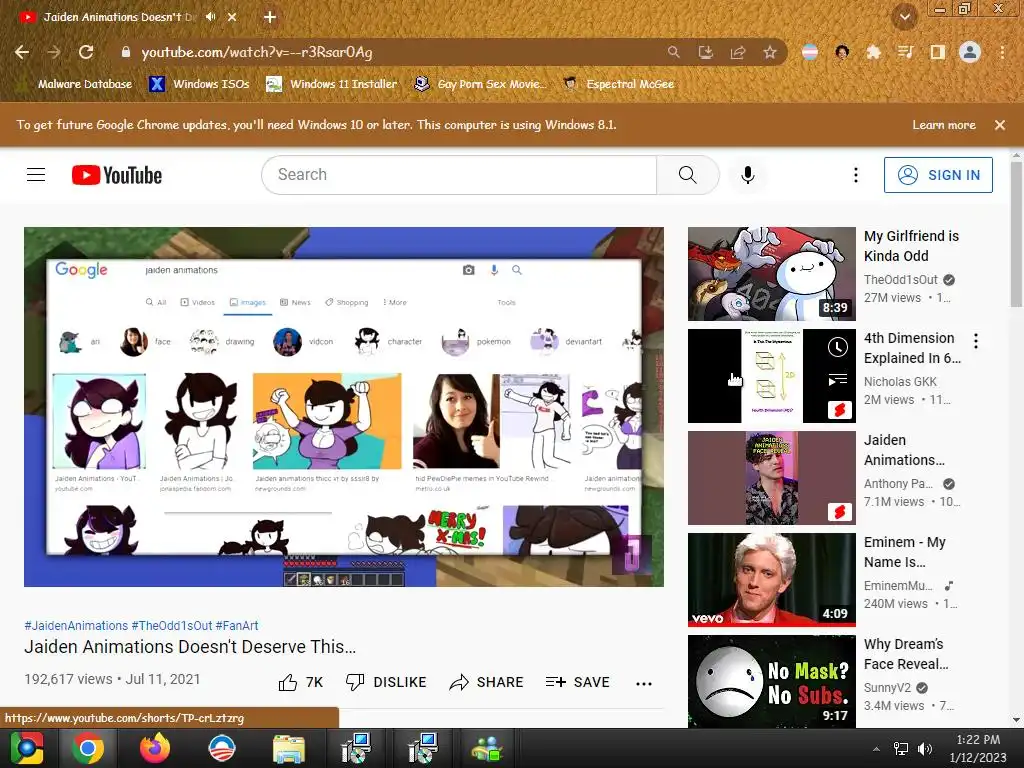Screen dimensions: 1024x768
Task: Open YouTube settings three-dot menu
Action: [856, 175]
